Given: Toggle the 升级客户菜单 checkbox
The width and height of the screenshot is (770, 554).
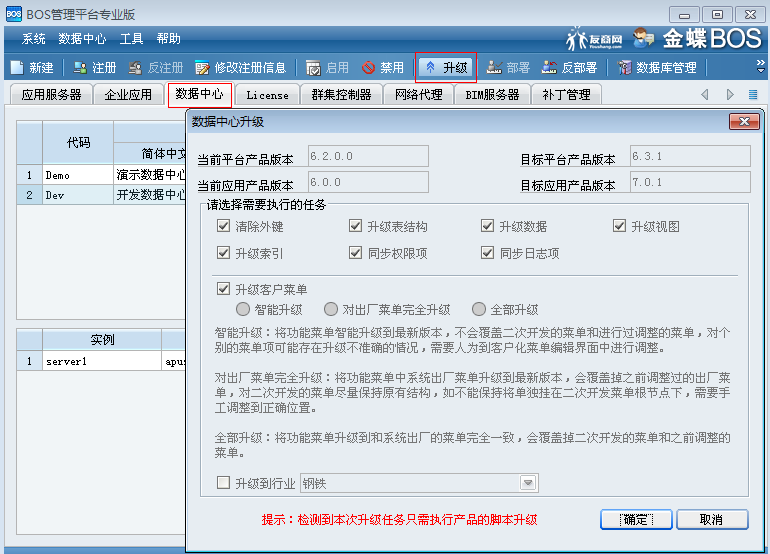Looking at the screenshot, I should (223, 289).
